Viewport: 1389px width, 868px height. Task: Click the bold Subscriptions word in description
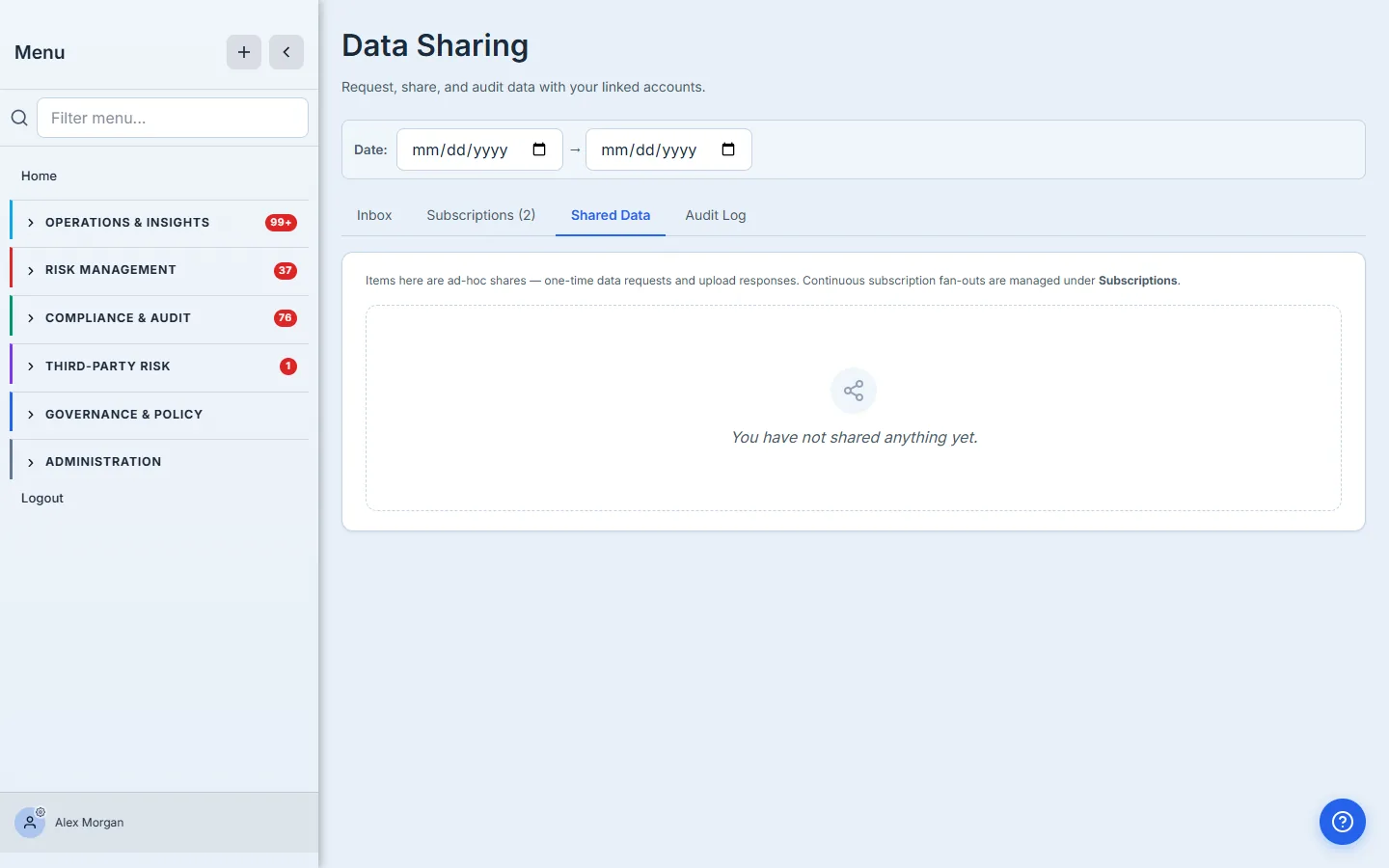(1138, 281)
